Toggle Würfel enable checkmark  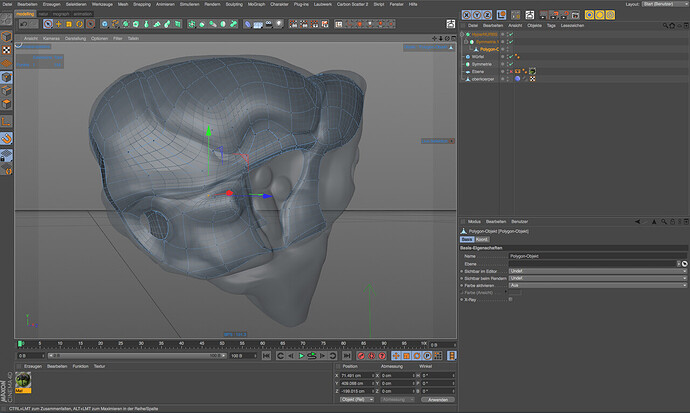(511, 56)
